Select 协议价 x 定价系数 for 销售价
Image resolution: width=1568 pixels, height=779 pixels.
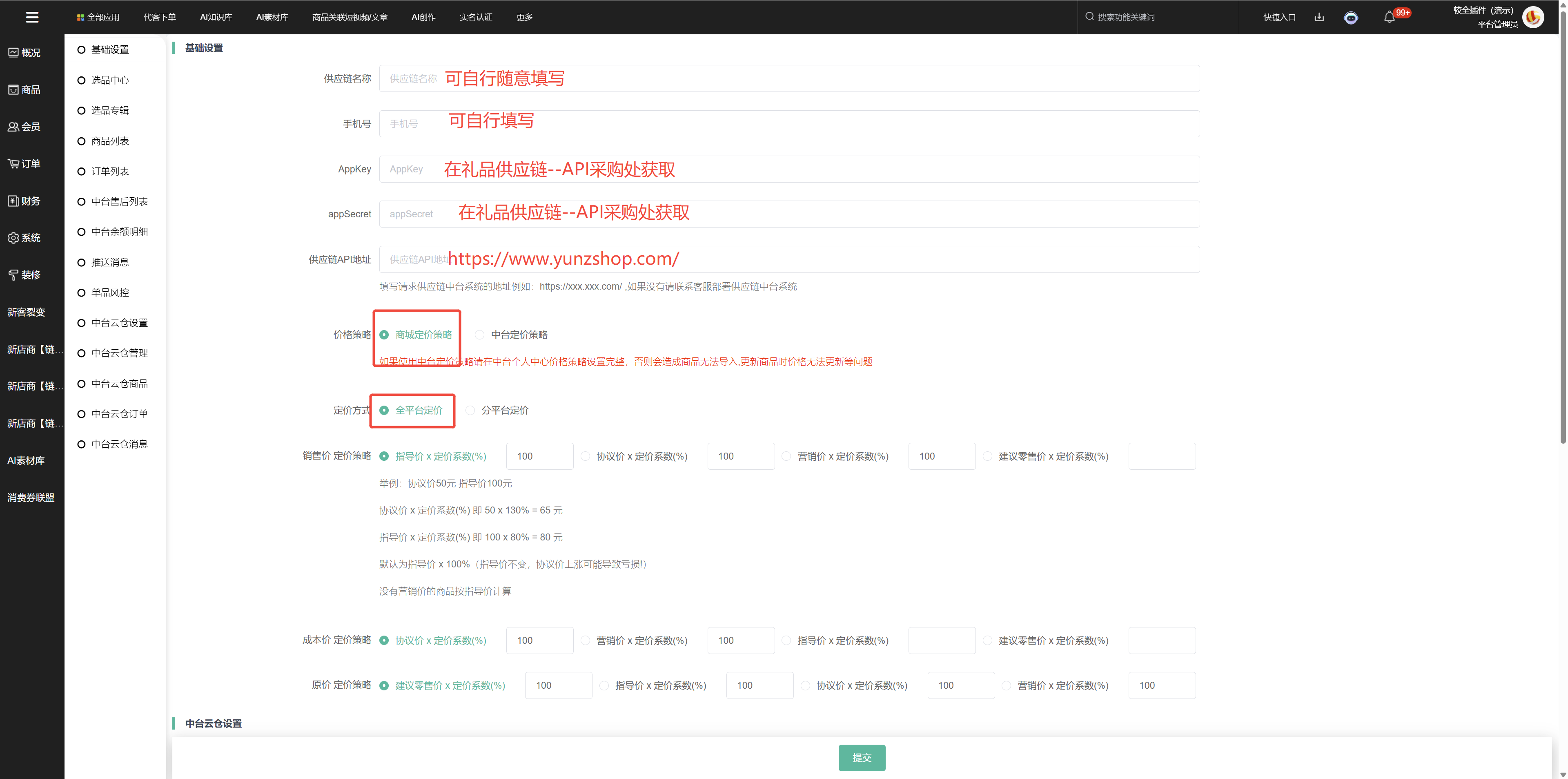pyautogui.click(x=586, y=456)
